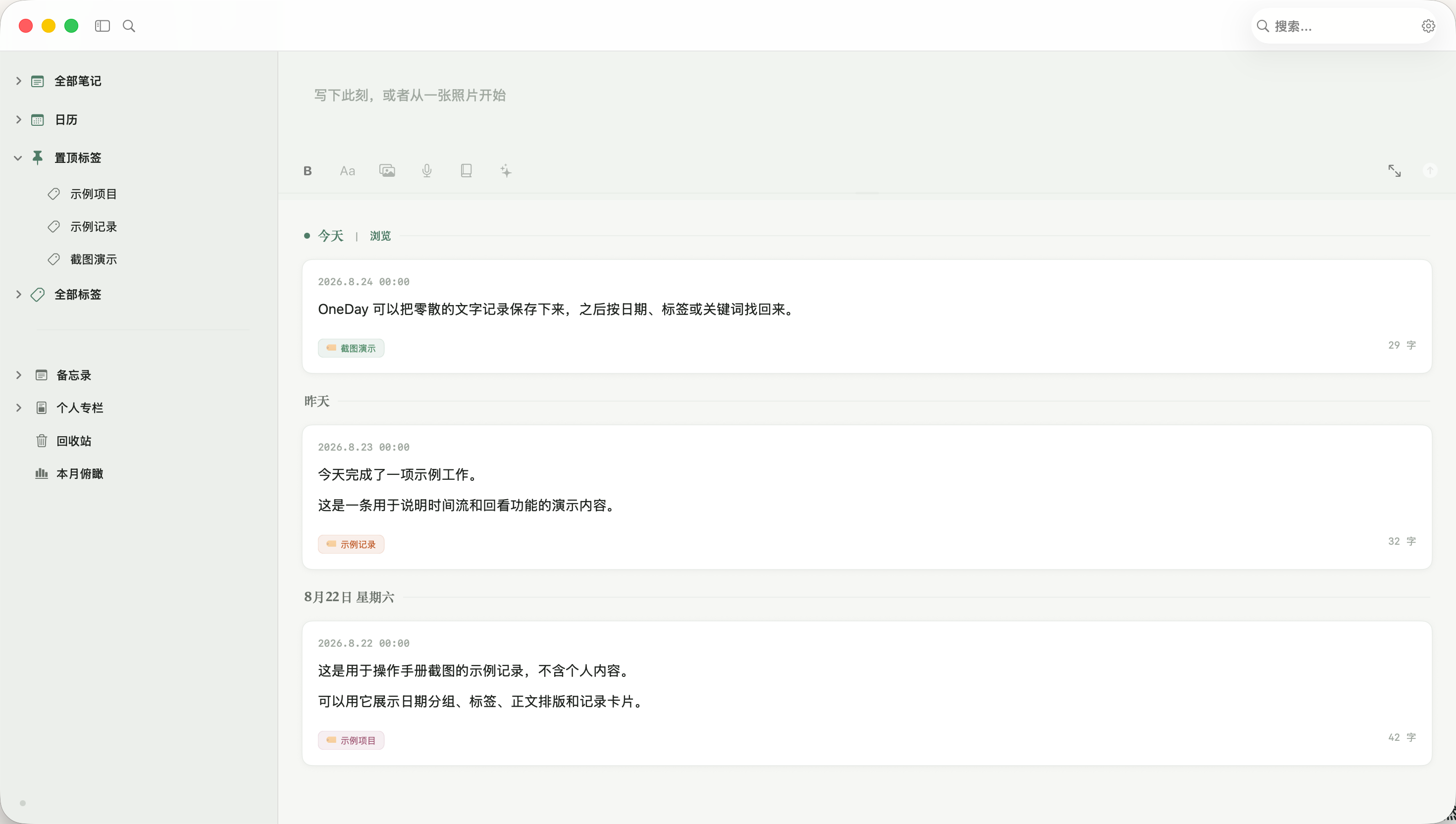Click the round upload arrow send button
Viewport: 1456px width, 824px height.
(x=1430, y=171)
